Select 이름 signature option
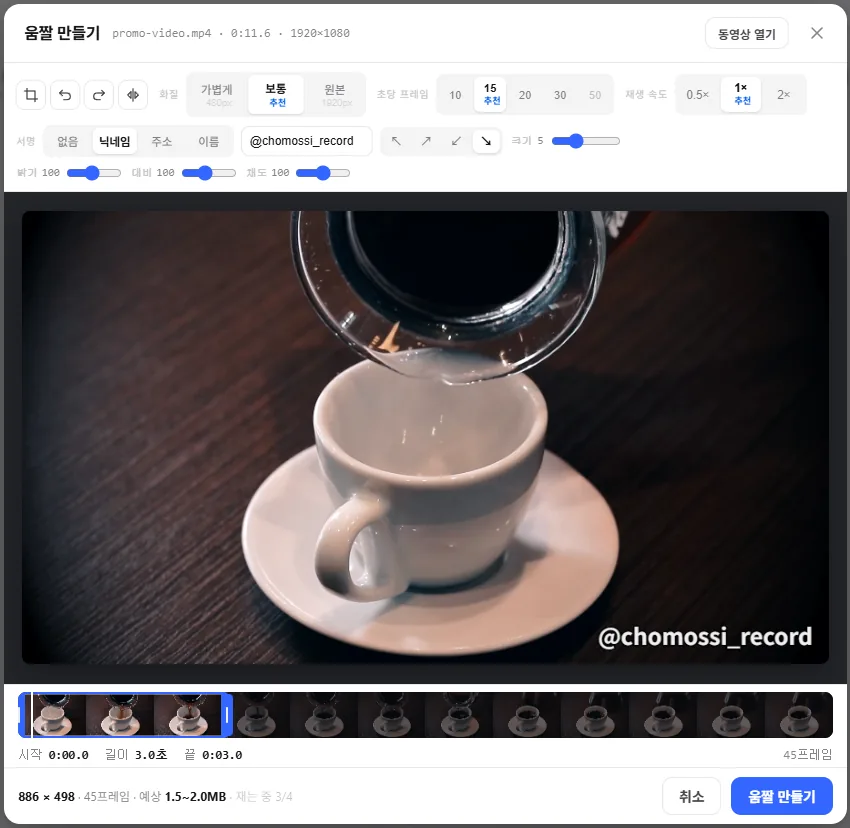Image resolution: width=850 pixels, height=828 pixels. coord(209,142)
